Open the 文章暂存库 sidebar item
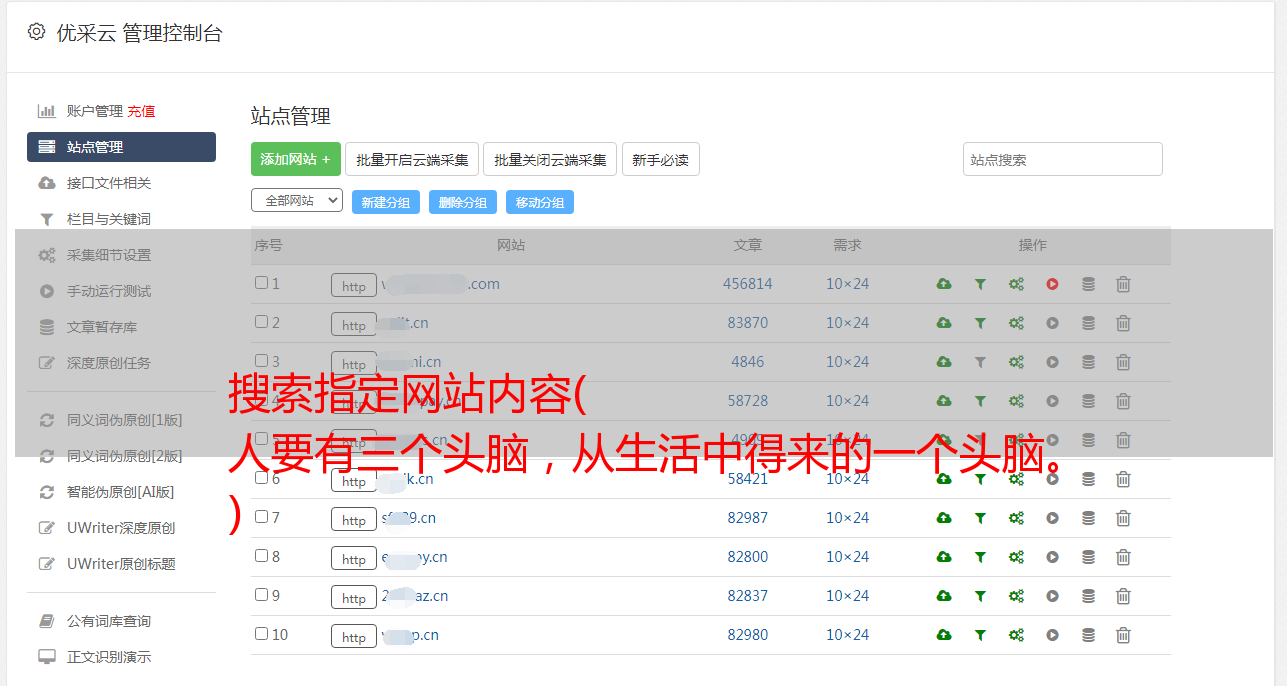Image resolution: width=1287 pixels, height=686 pixels. click(102, 327)
